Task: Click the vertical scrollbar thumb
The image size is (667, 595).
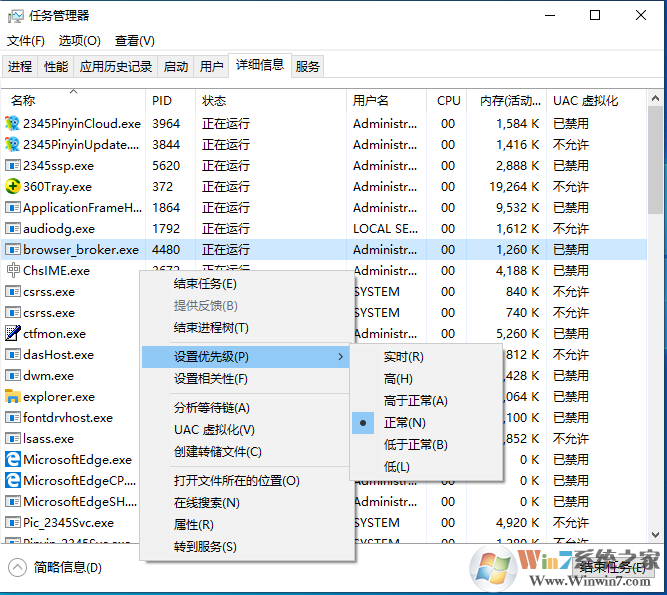Action: (x=655, y=160)
